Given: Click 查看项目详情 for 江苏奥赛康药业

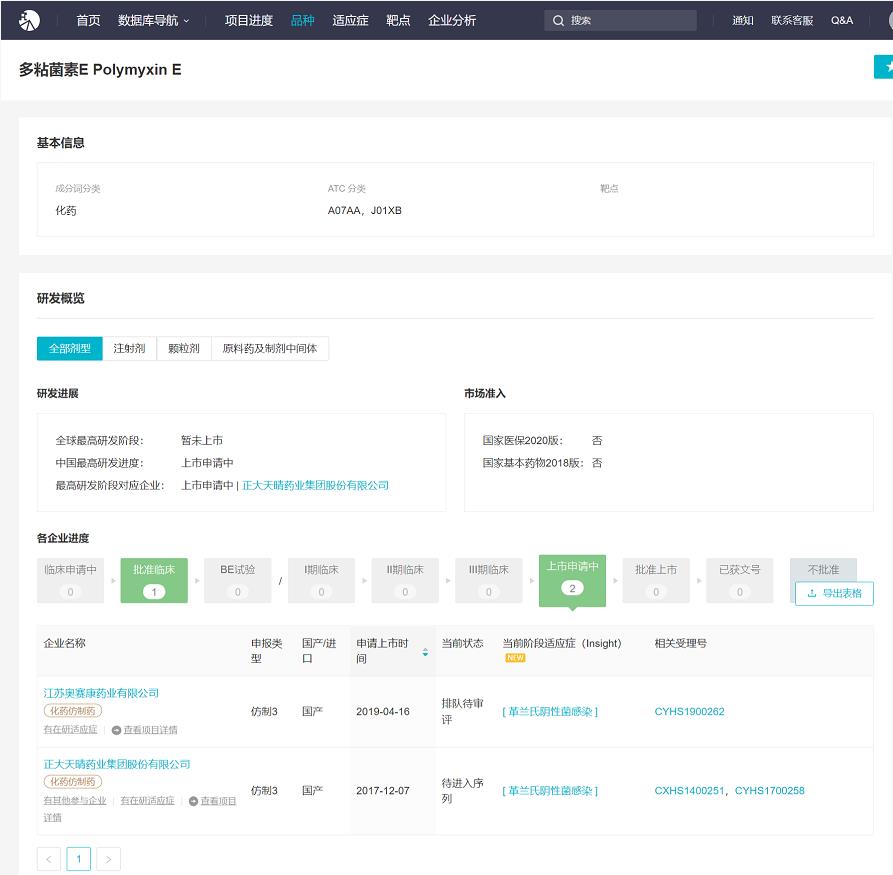Looking at the screenshot, I should click(144, 730).
